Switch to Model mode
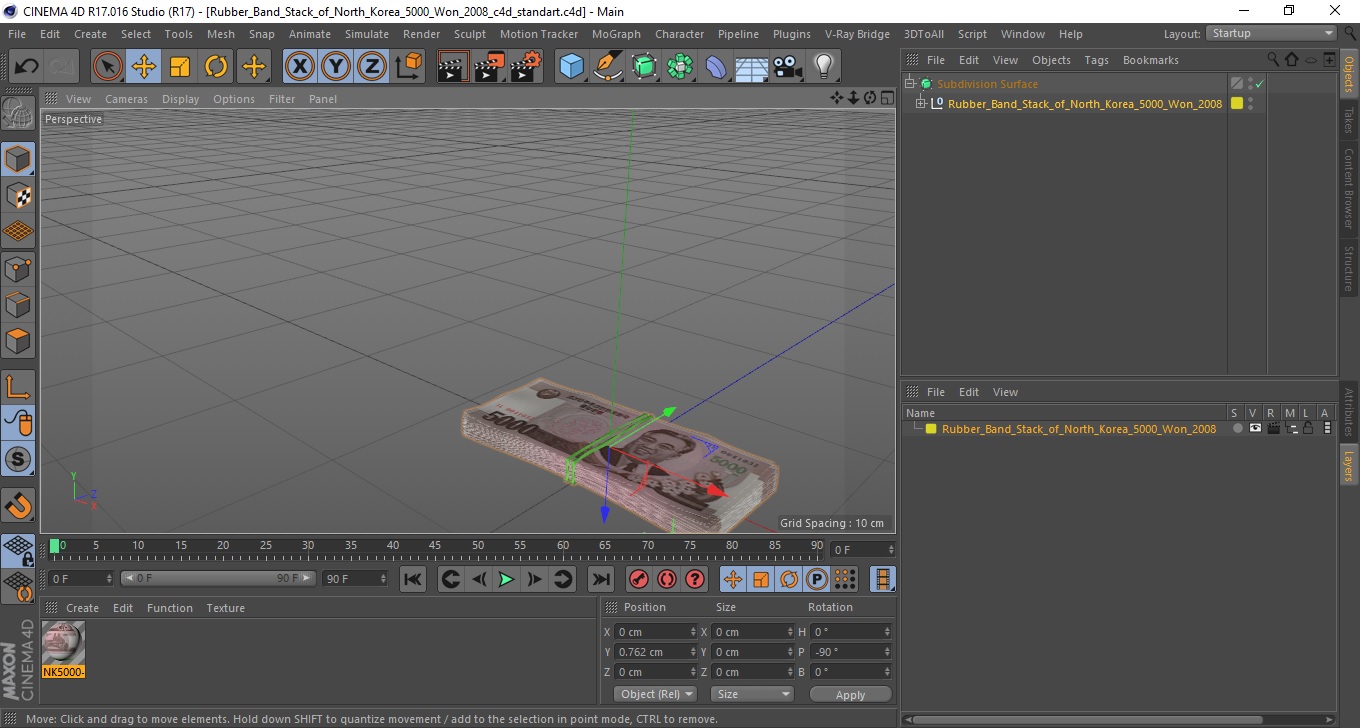Viewport: 1360px width, 728px height. click(18, 159)
